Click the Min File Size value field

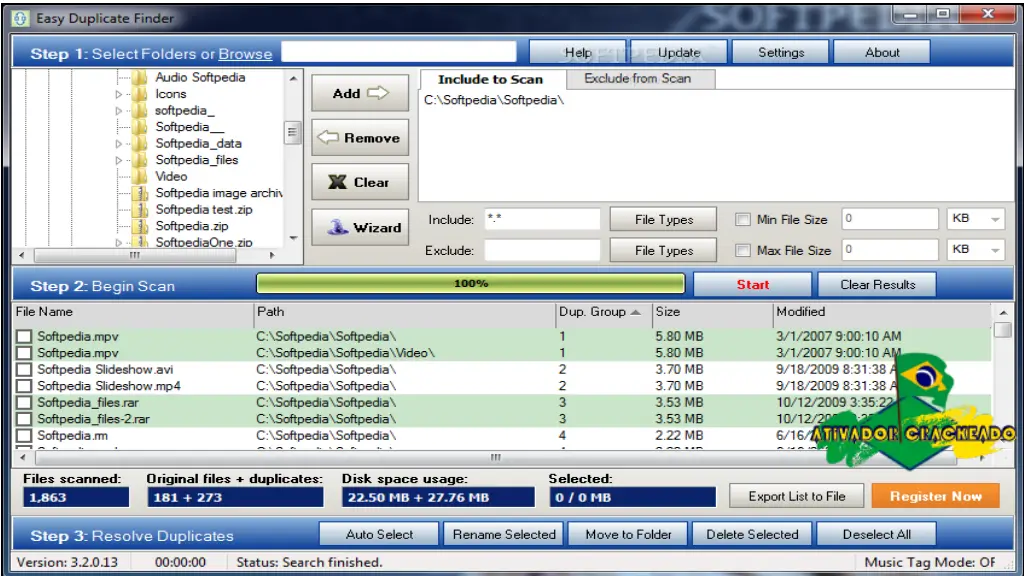click(x=889, y=219)
